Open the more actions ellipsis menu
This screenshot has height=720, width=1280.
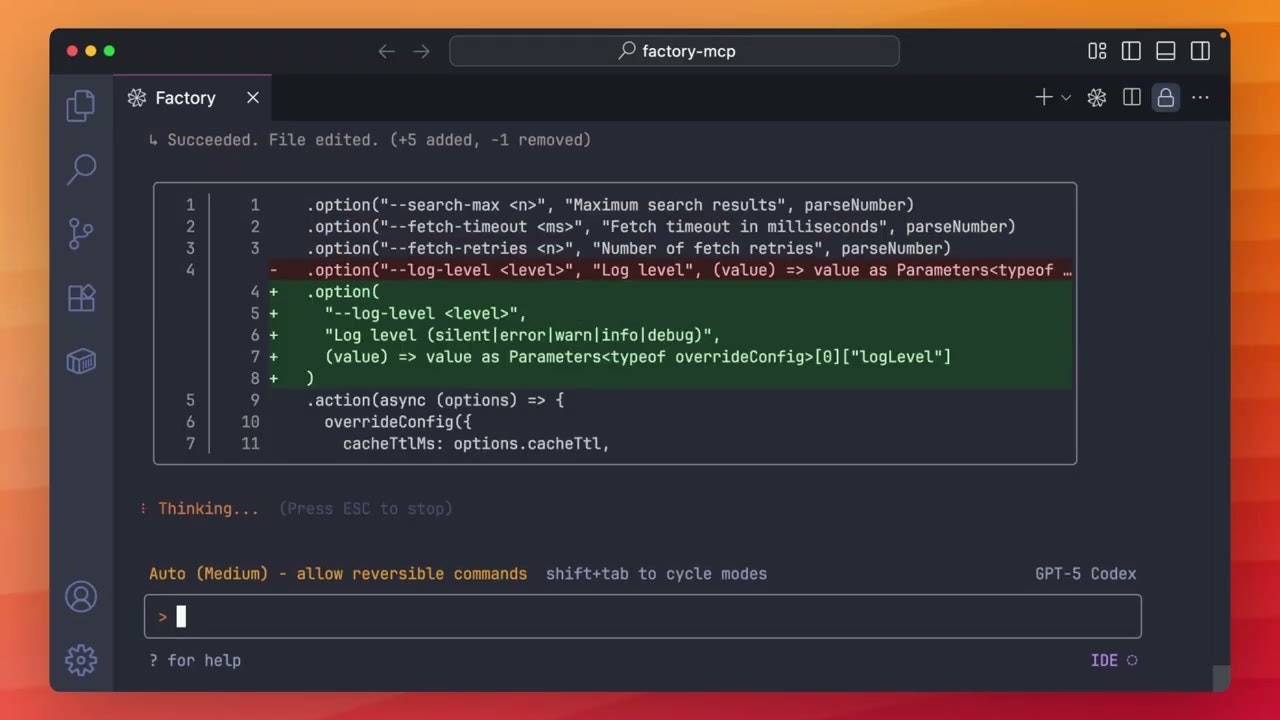(x=1200, y=97)
